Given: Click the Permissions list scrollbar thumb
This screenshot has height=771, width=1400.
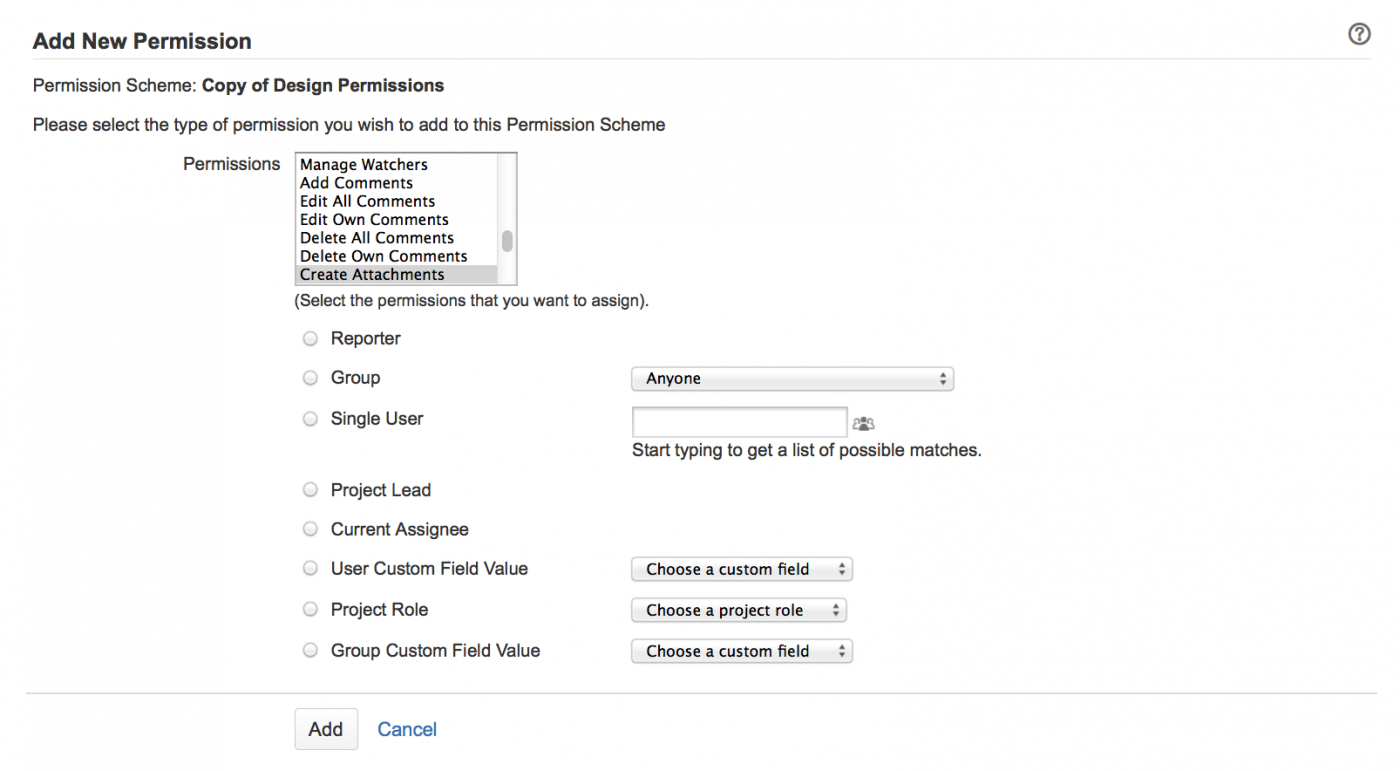Looking at the screenshot, I should 508,241.
